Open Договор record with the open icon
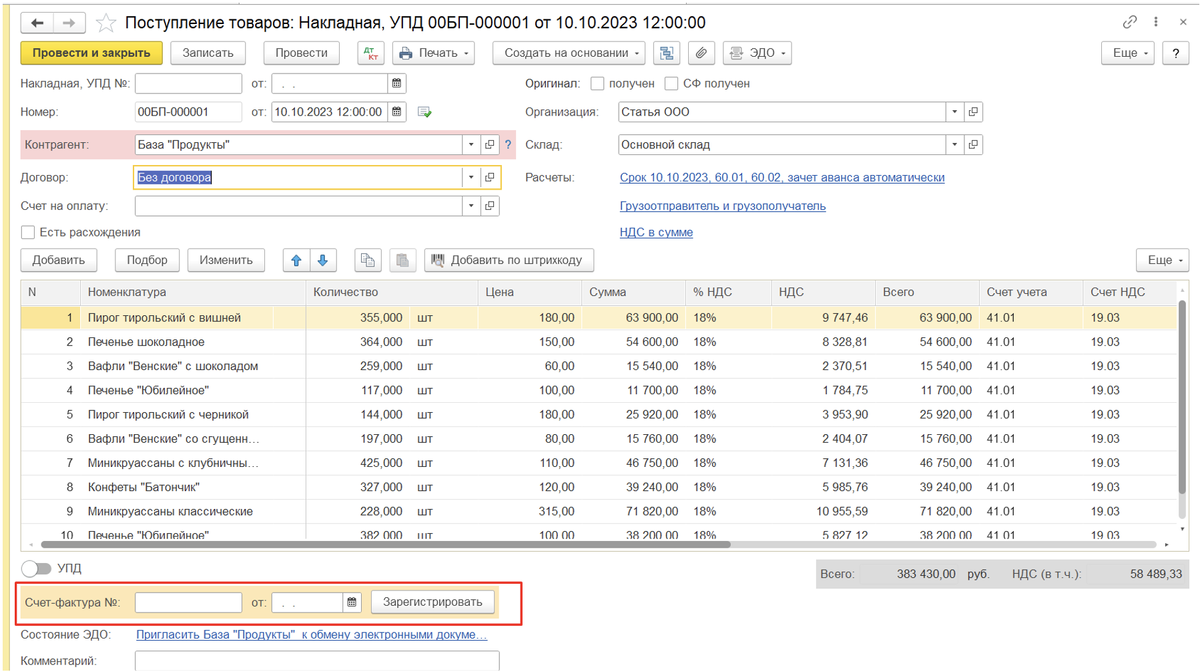Screen dimensions: 1200x672 490,177
